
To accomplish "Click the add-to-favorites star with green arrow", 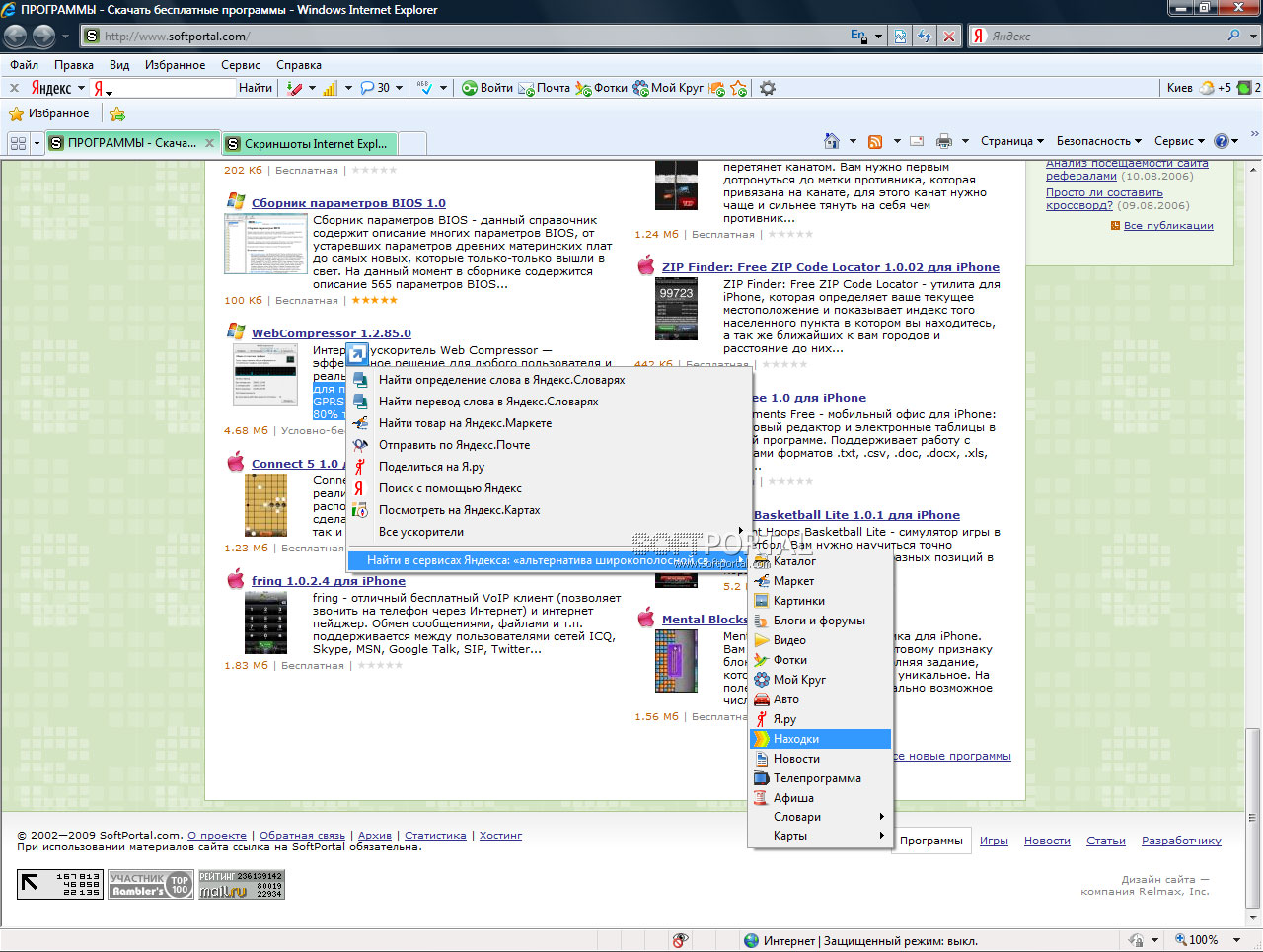I will click(x=116, y=113).
